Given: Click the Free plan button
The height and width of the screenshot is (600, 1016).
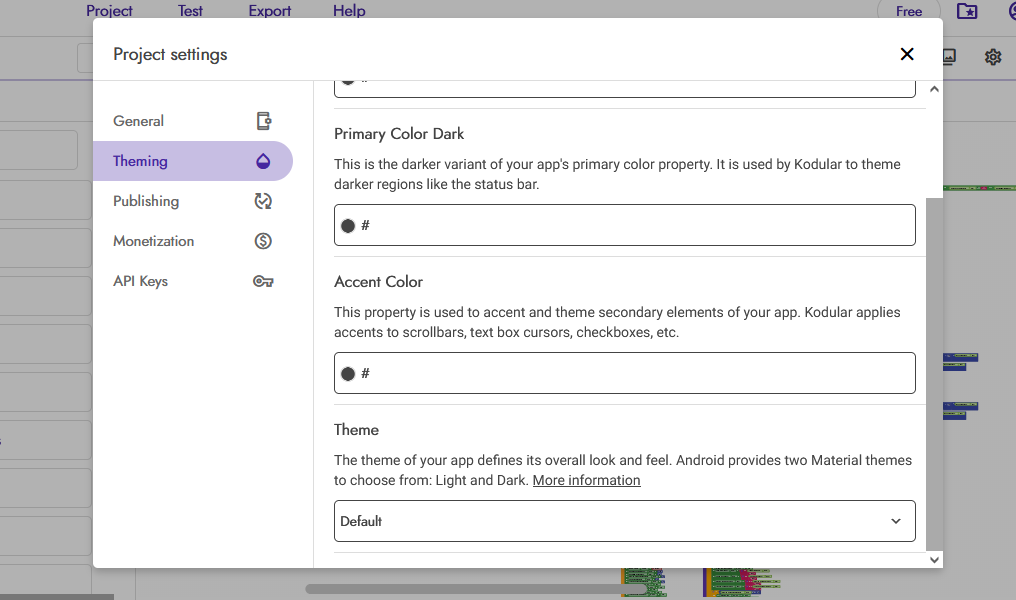Looking at the screenshot, I should coord(908,11).
